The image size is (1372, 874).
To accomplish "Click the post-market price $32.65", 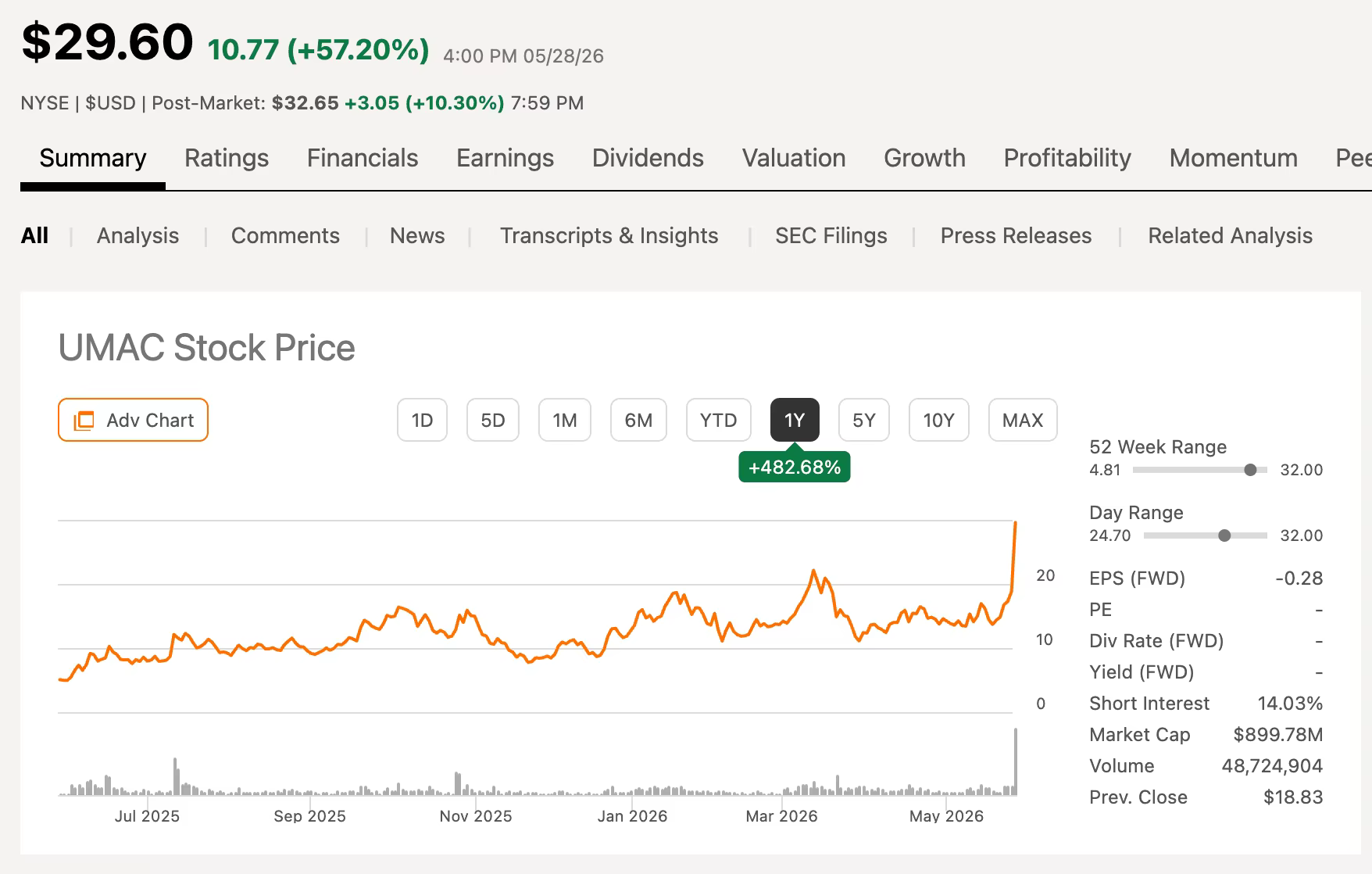I will point(305,103).
